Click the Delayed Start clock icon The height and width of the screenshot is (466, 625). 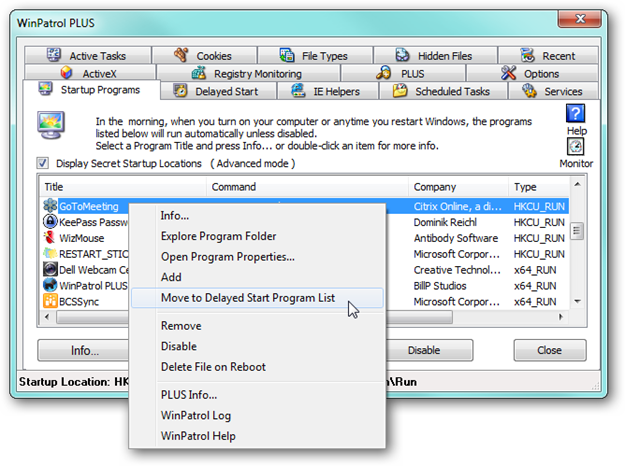pos(181,90)
